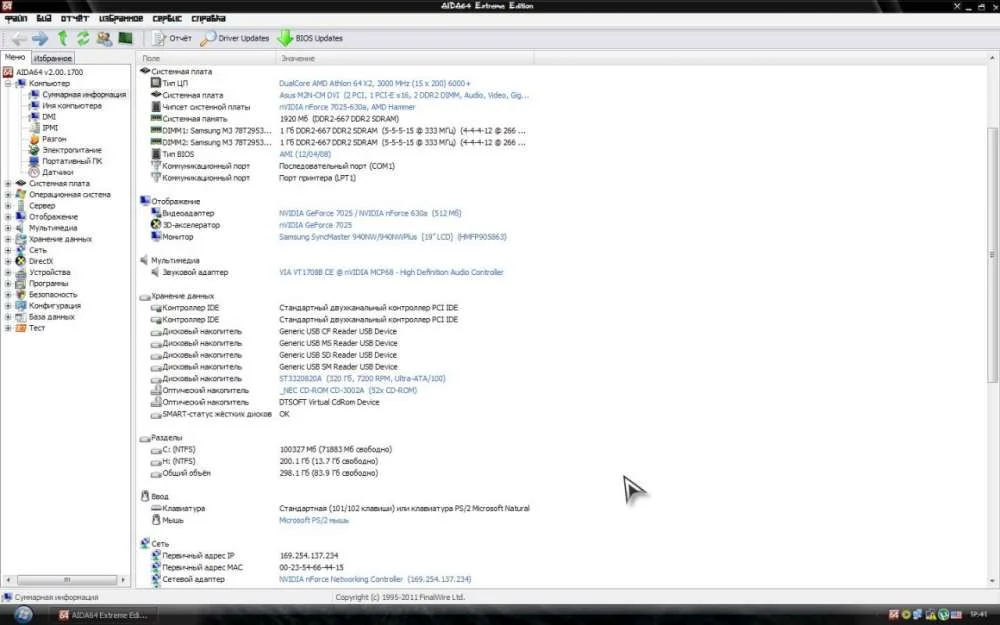The height and width of the screenshot is (625, 1000).
Task: Open the VIA VT1708B audio controller link
Action: pos(391,272)
